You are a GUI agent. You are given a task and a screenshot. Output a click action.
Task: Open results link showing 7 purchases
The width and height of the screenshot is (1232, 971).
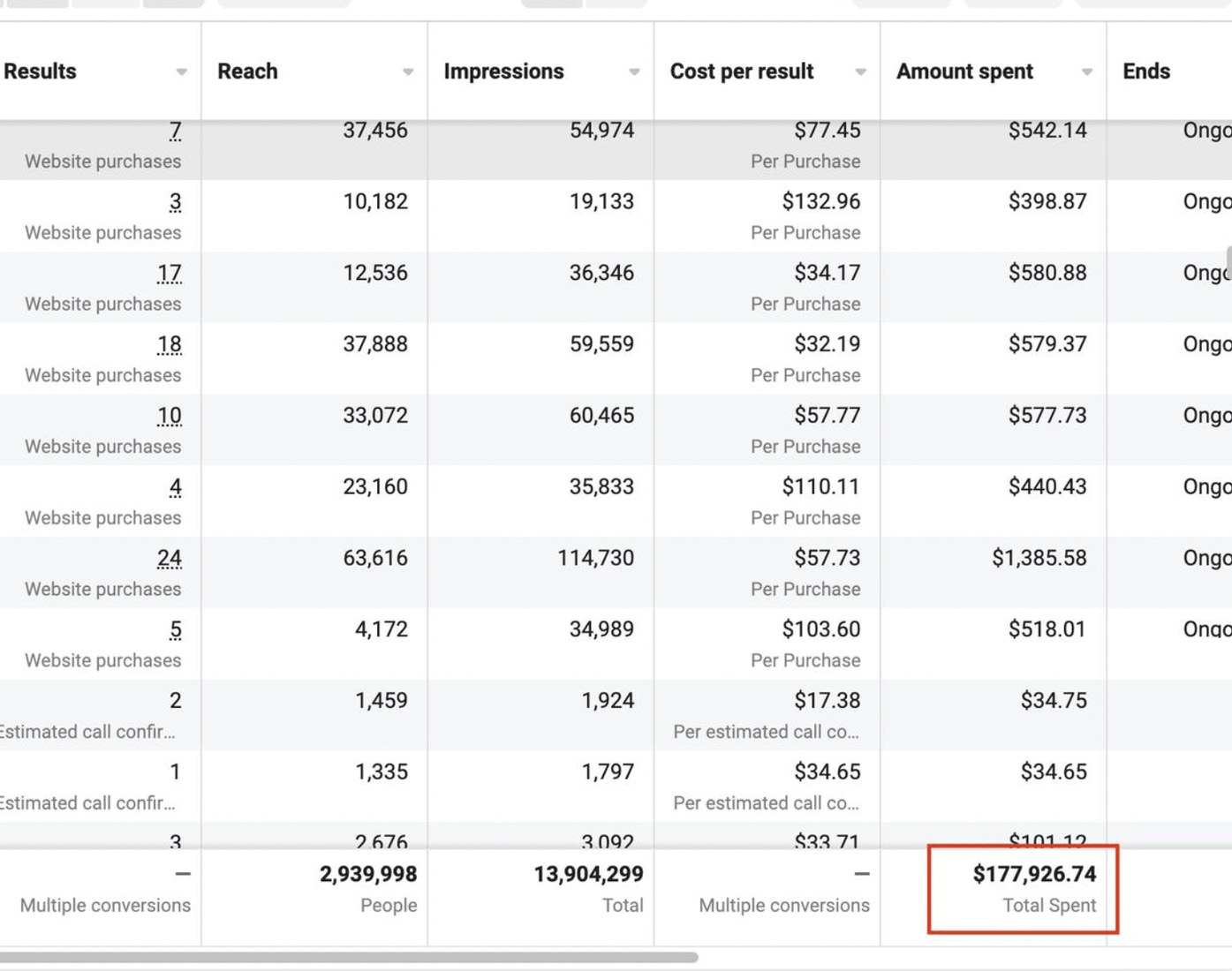pyautogui.click(x=176, y=131)
